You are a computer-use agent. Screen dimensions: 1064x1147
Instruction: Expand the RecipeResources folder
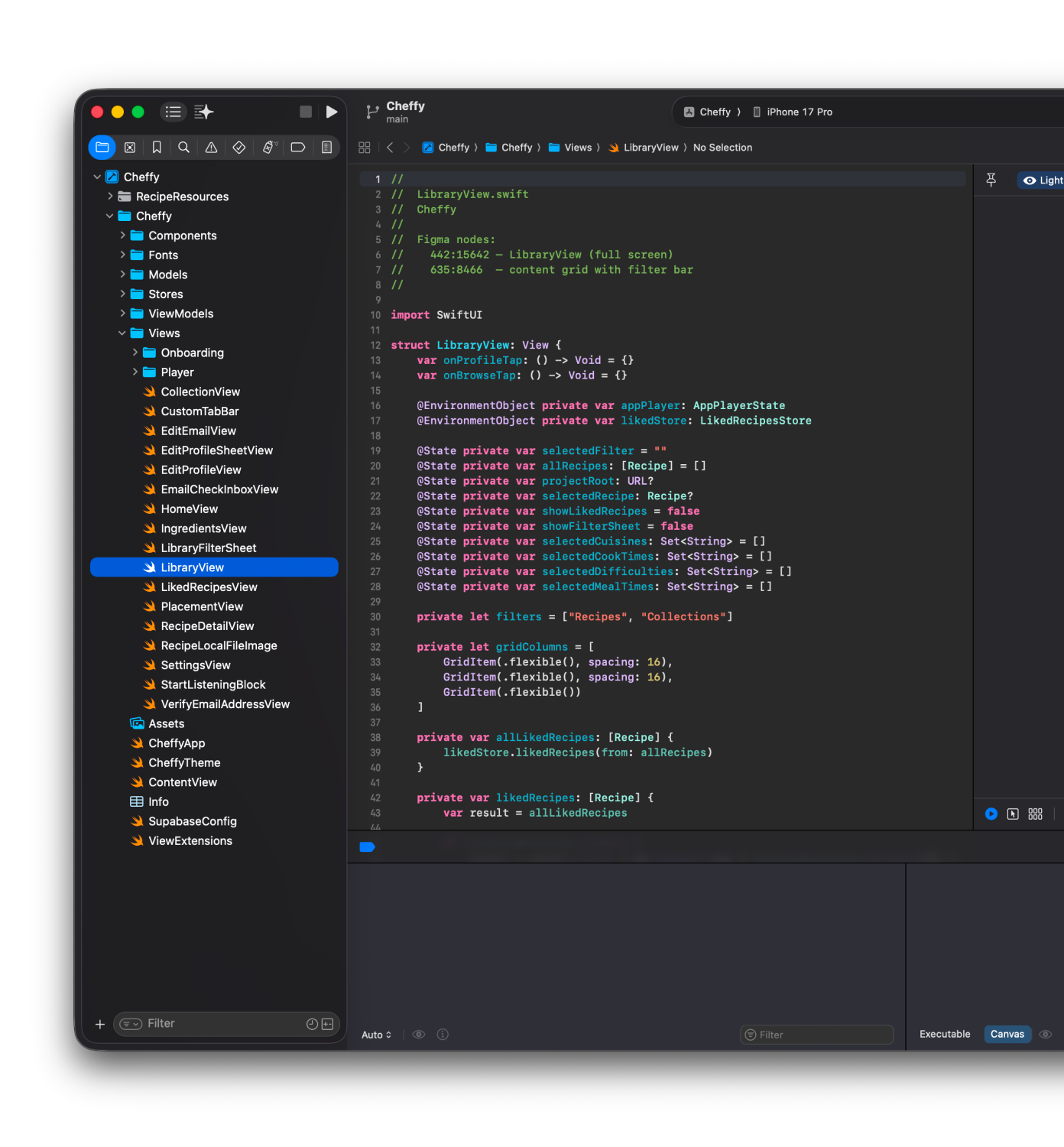pyautogui.click(x=110, y=197)
